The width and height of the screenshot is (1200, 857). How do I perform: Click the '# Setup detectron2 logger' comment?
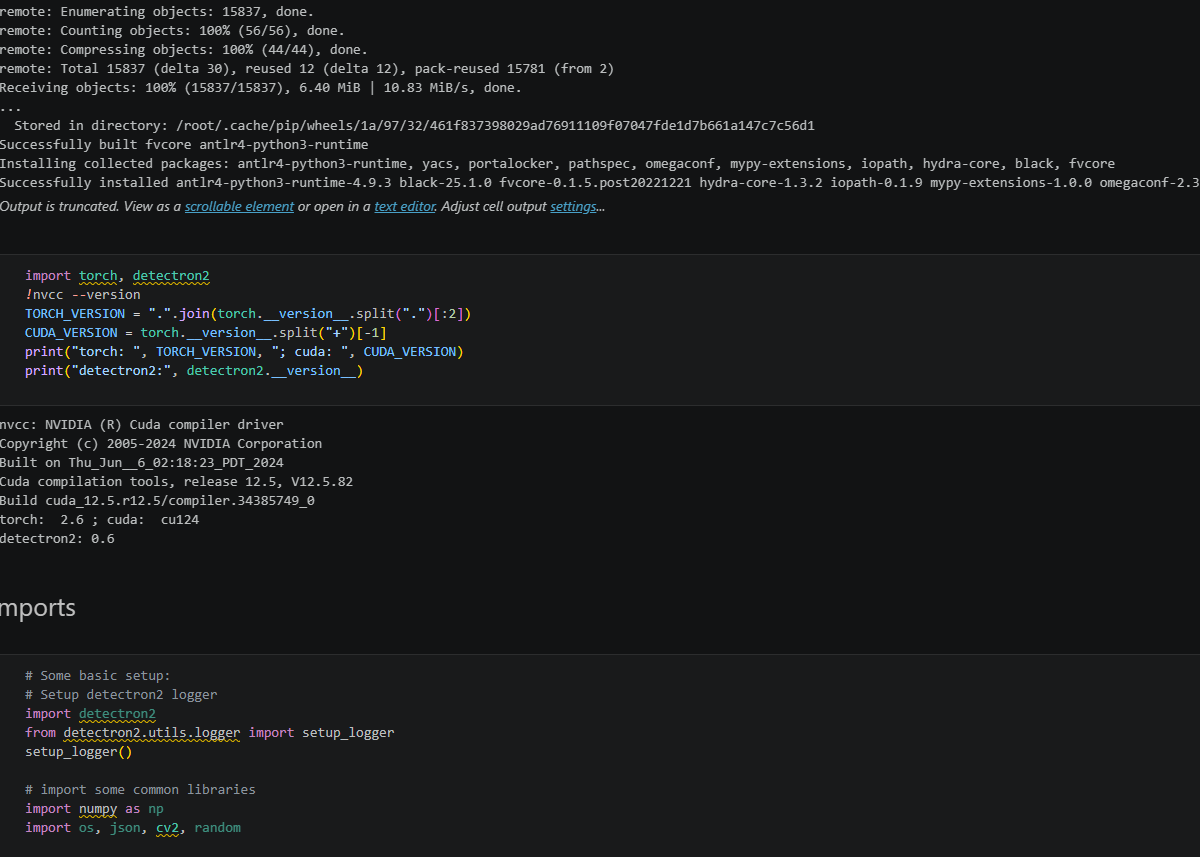(121, 694)
